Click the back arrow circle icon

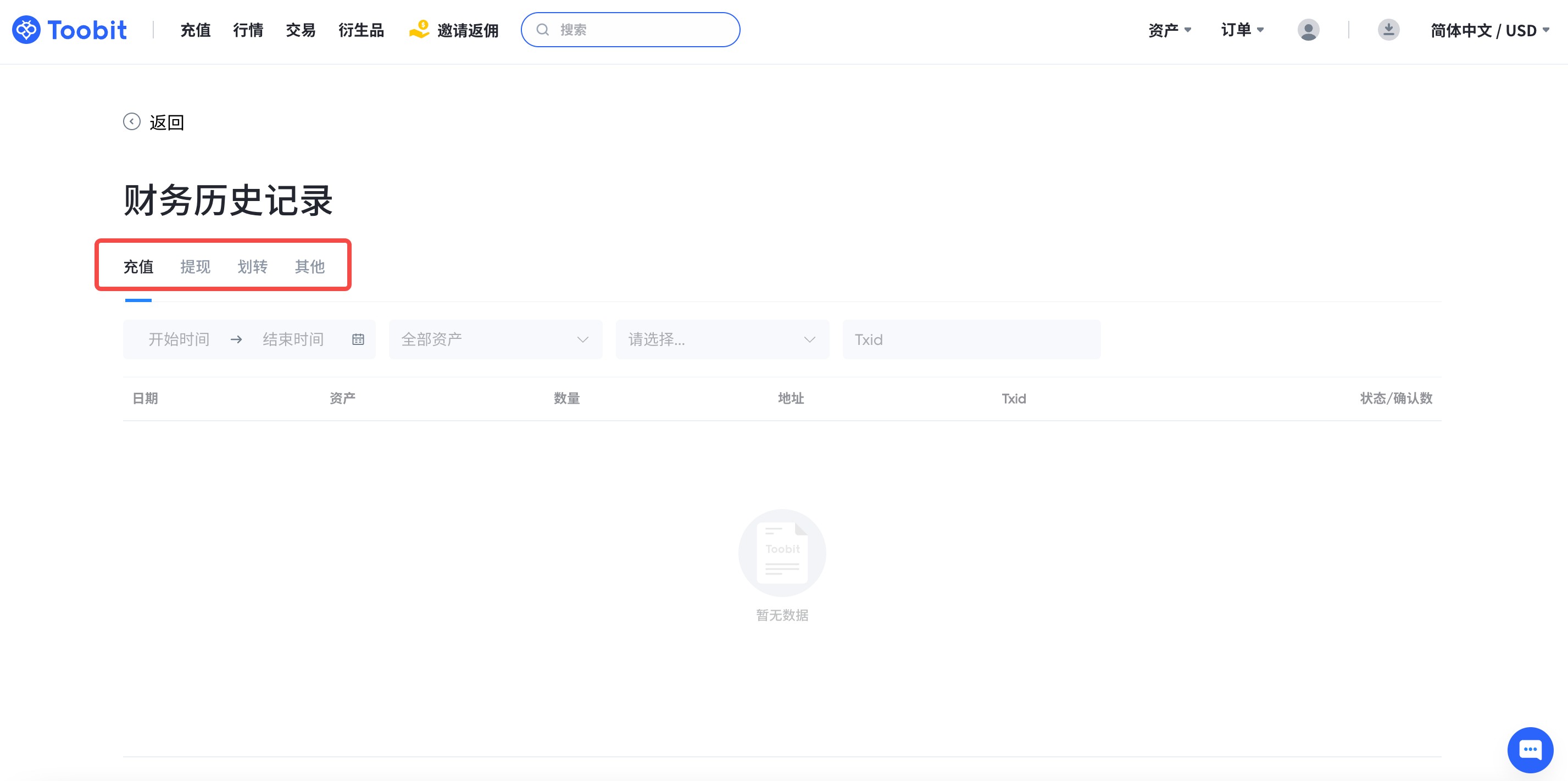point(131,122)
